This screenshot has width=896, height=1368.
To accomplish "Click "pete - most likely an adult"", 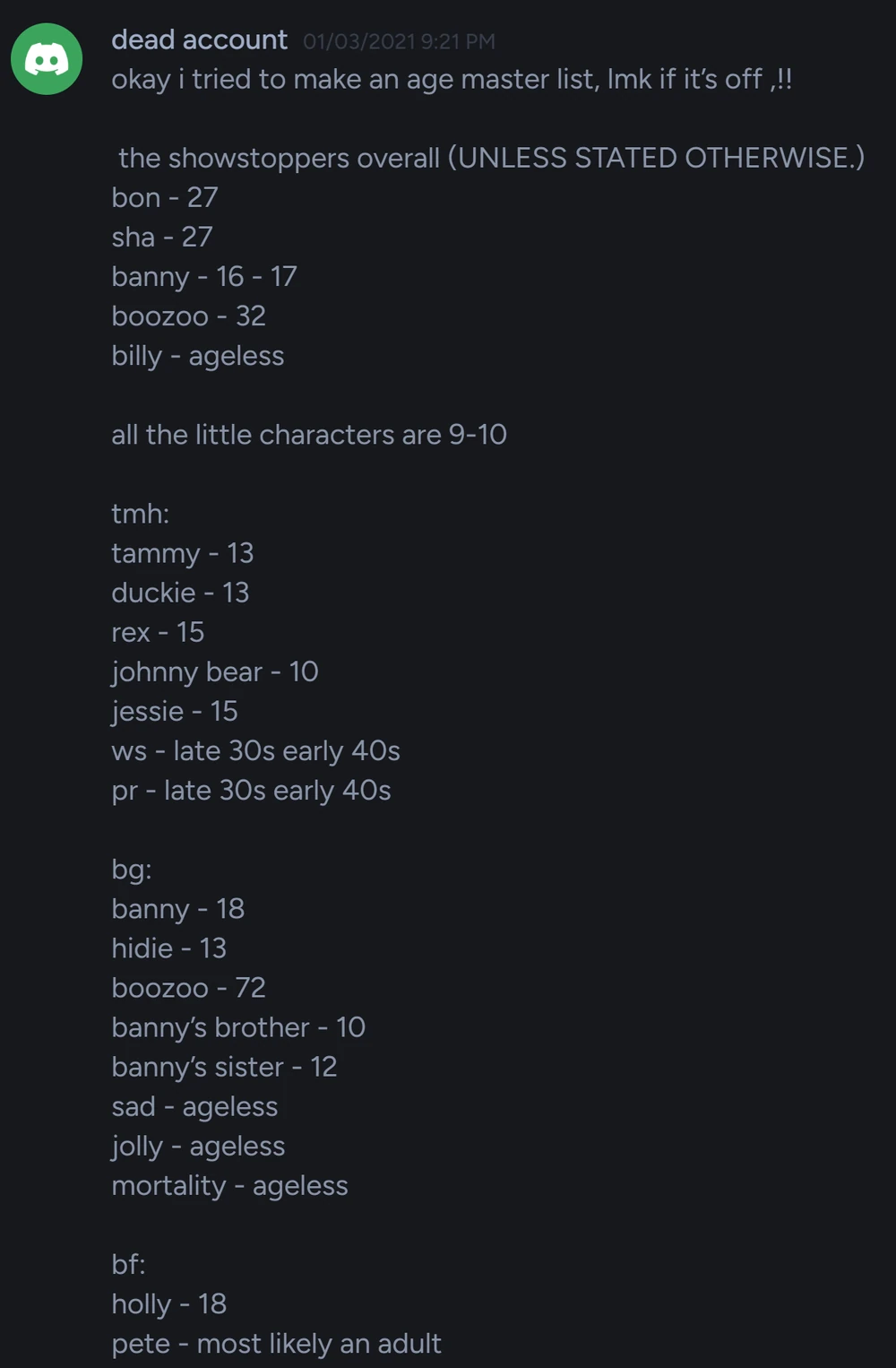I will point(276,1344).
